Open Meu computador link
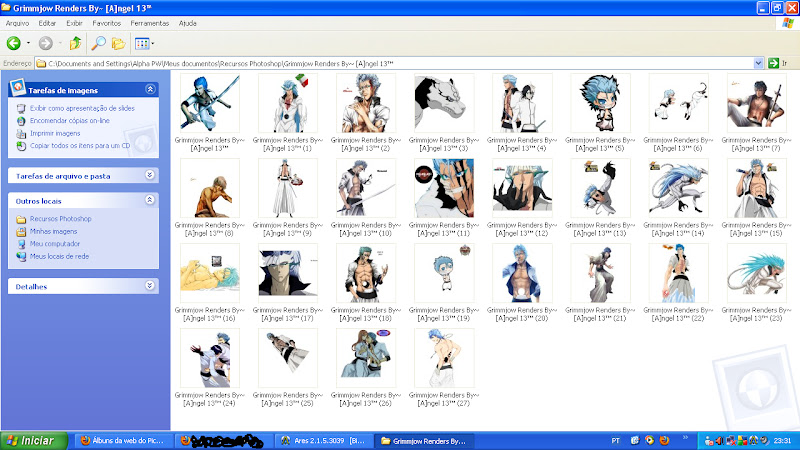This screenshot has height=450, width=800. tap(55, 244)
